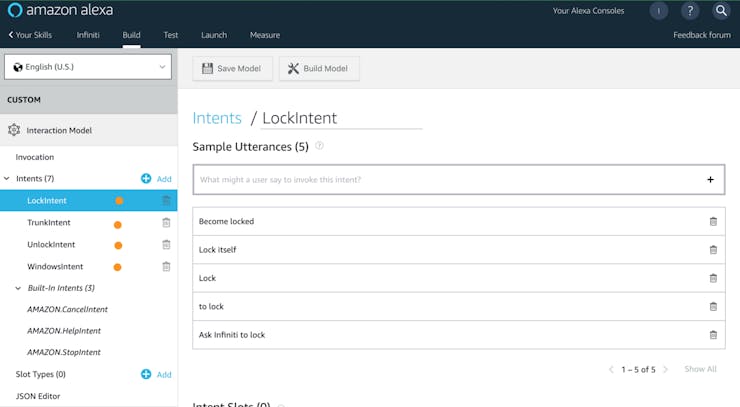Viewport: 740px width, 407px height.
Task: Click the Interaction Model gear icon
Action: [x=14, y=130]
